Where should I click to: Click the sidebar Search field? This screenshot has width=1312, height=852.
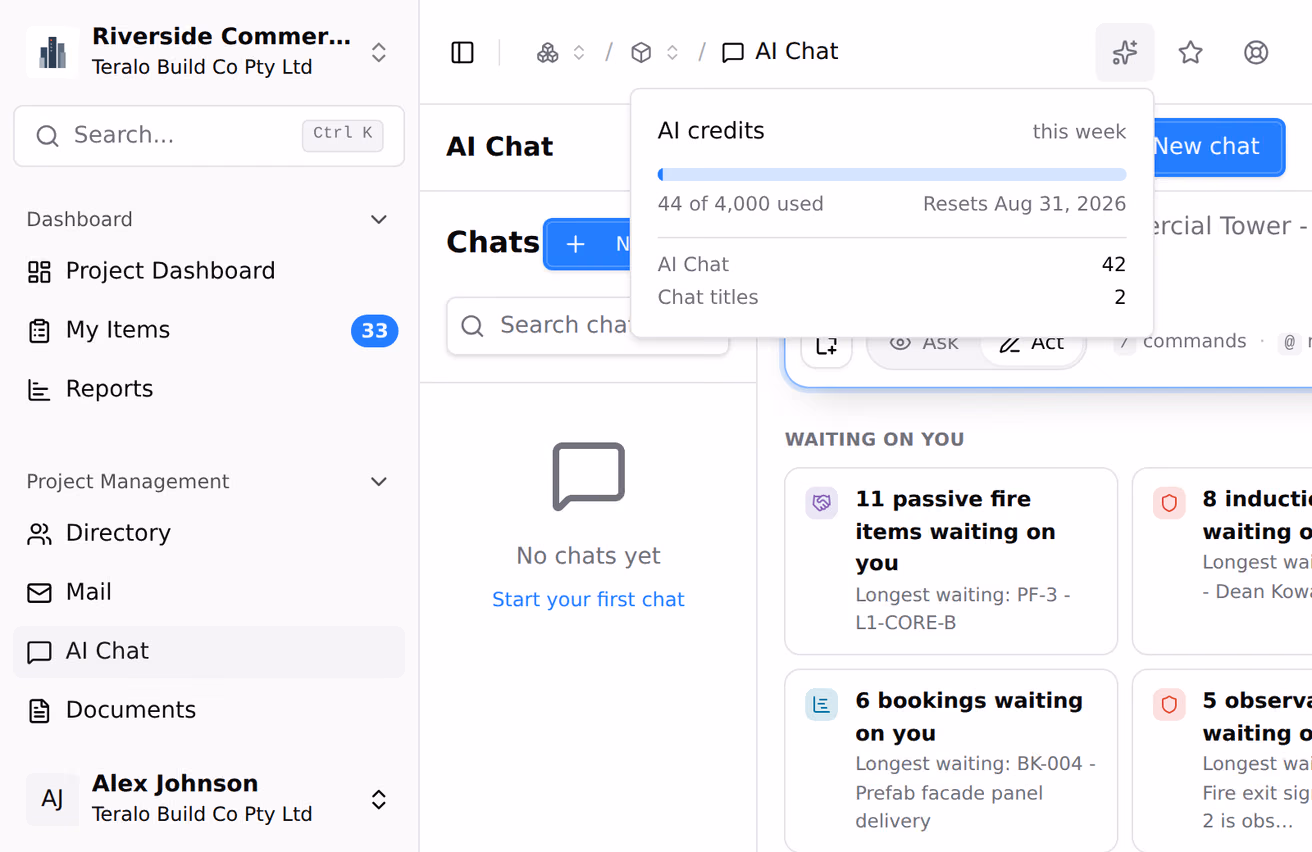pos(209,135)
